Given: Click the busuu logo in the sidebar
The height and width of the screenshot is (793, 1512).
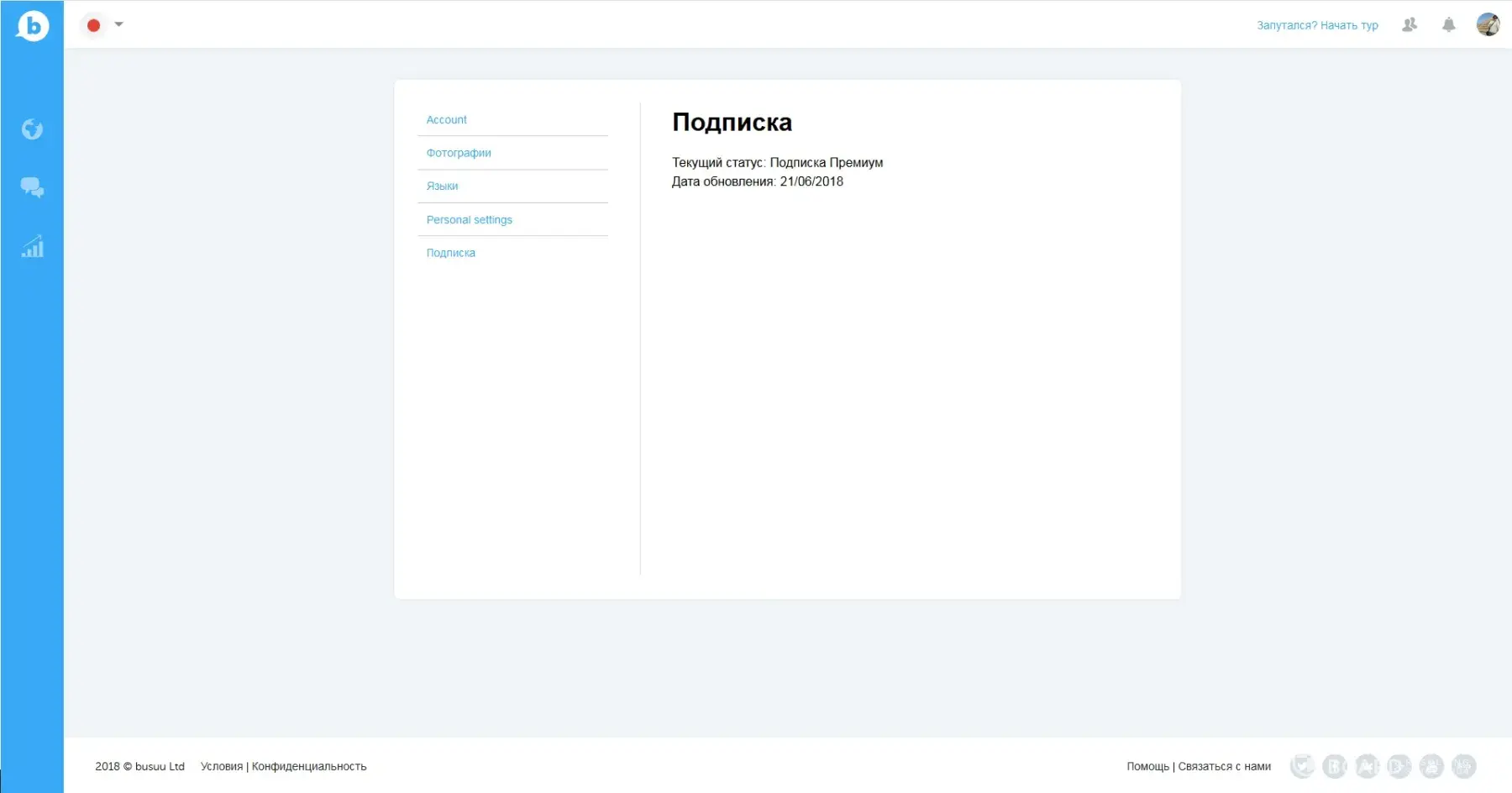Looking at the screenshot, I should (x=32, y=26).
